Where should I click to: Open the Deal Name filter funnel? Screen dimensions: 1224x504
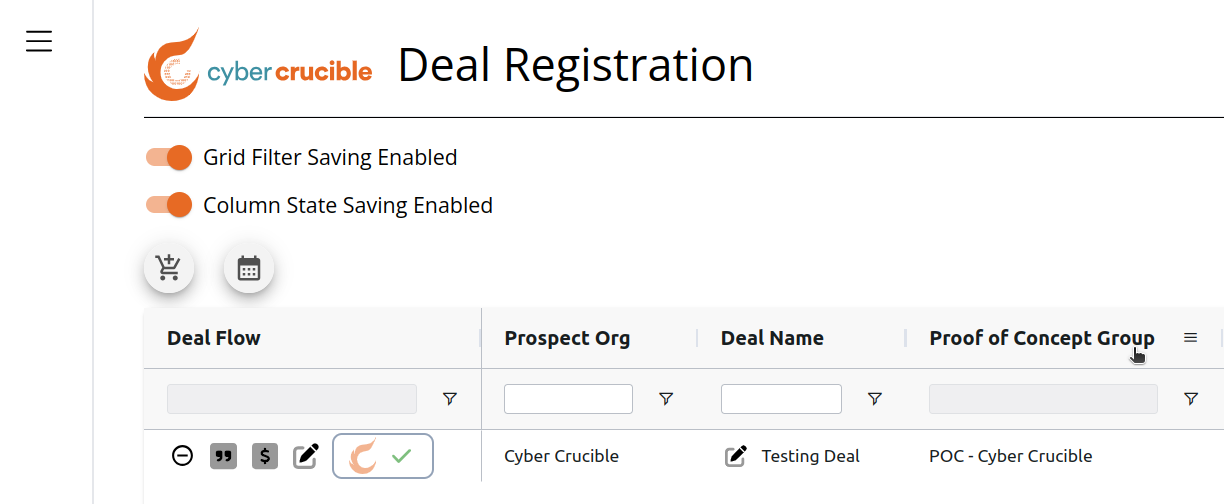[875, 399]
